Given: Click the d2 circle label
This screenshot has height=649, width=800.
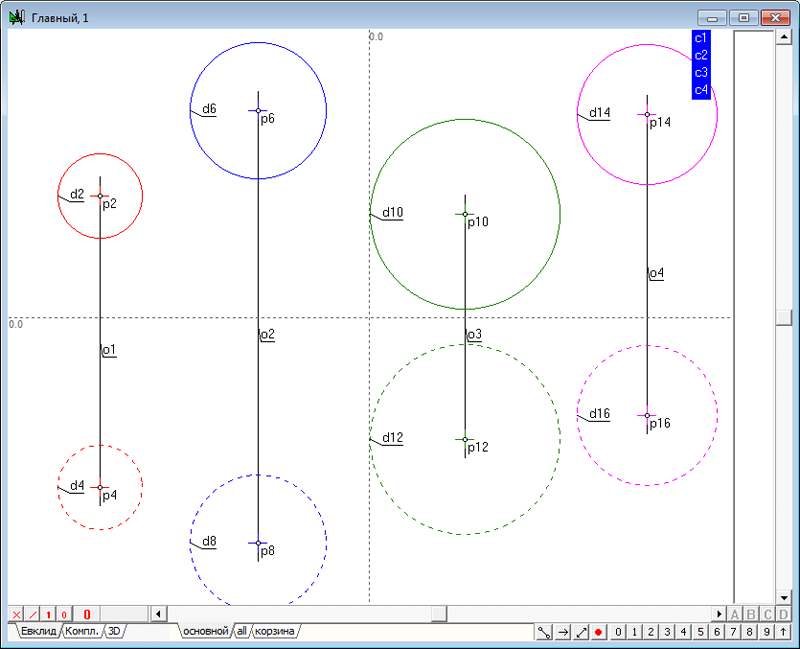Looking at the screenshot, I should (77, 194).
